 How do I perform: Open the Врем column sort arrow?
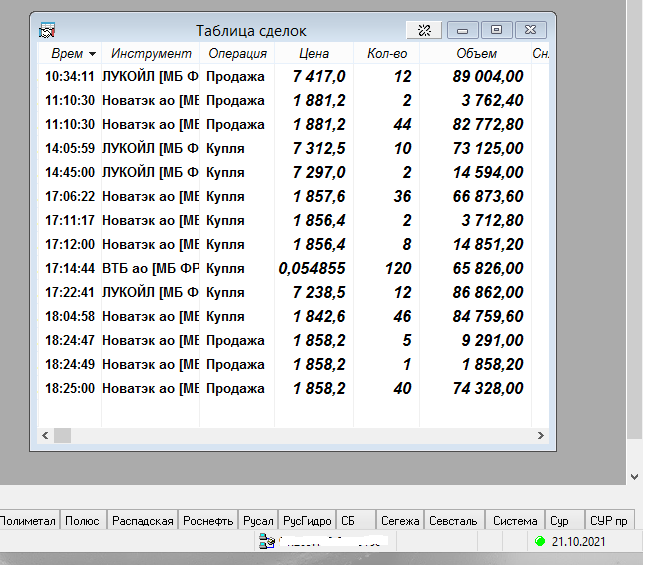click(93, 54)
